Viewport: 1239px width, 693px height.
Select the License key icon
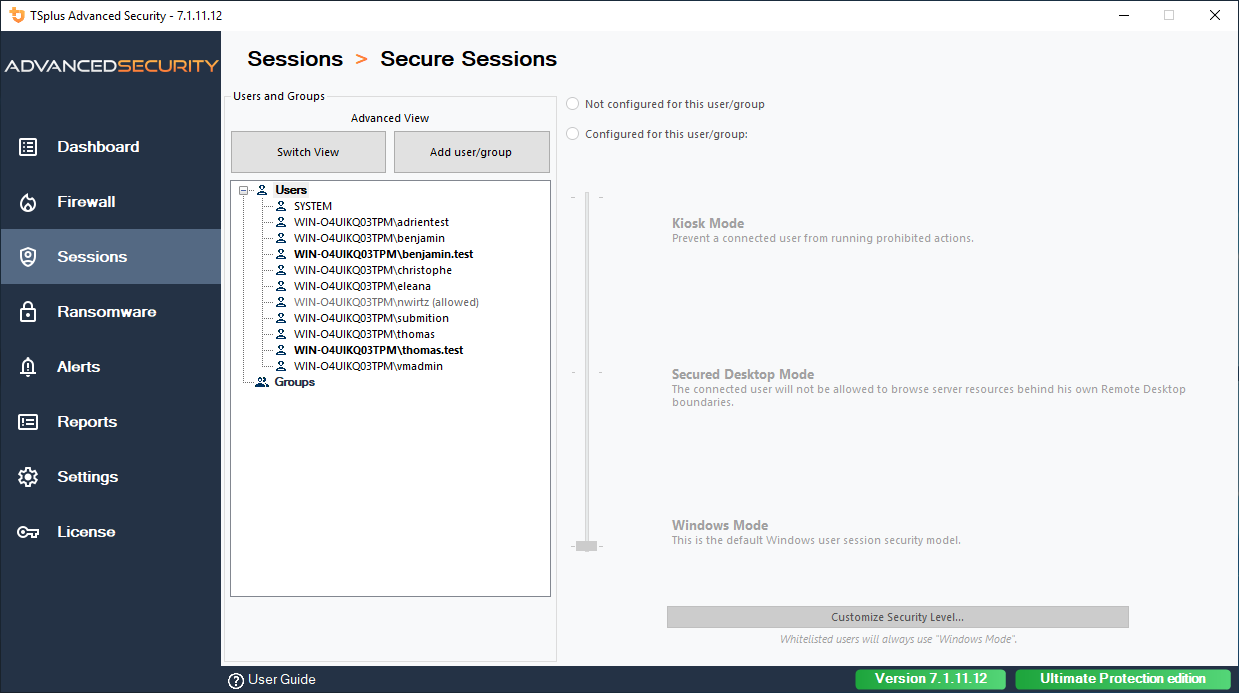(x=27, y=531)
